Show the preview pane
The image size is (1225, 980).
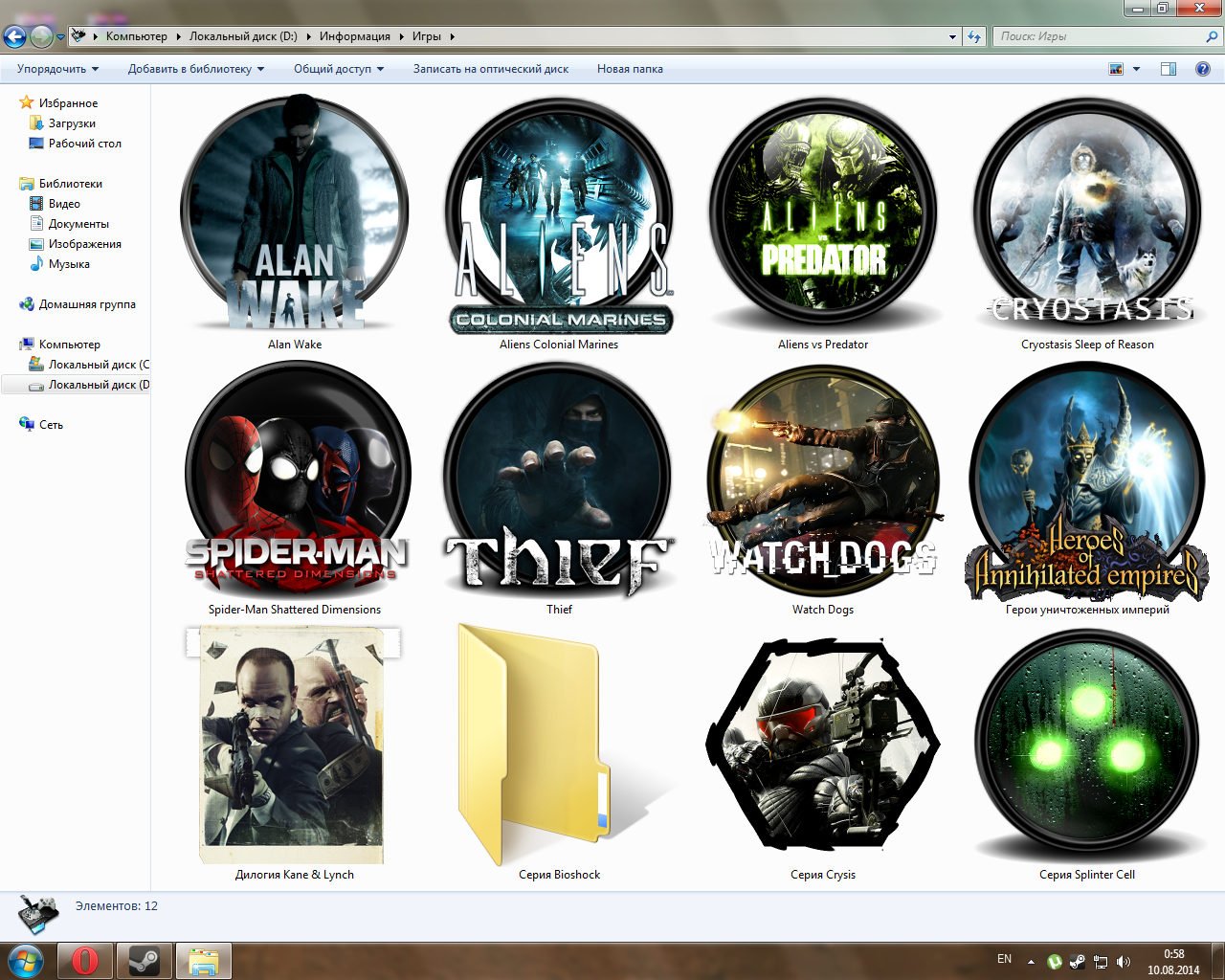[1169, 69]
